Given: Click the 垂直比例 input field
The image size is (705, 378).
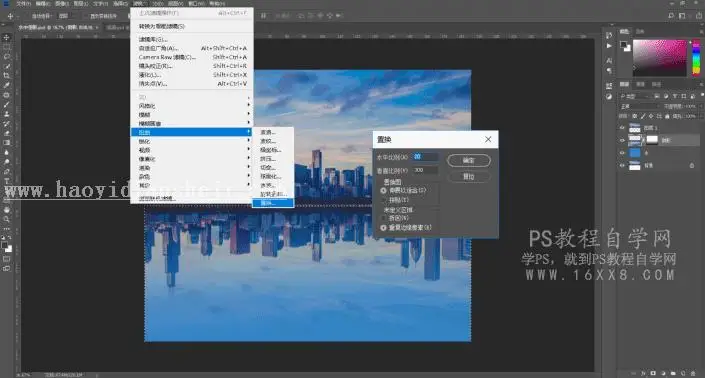Looking at the screenshot, I should pos(425,170).
